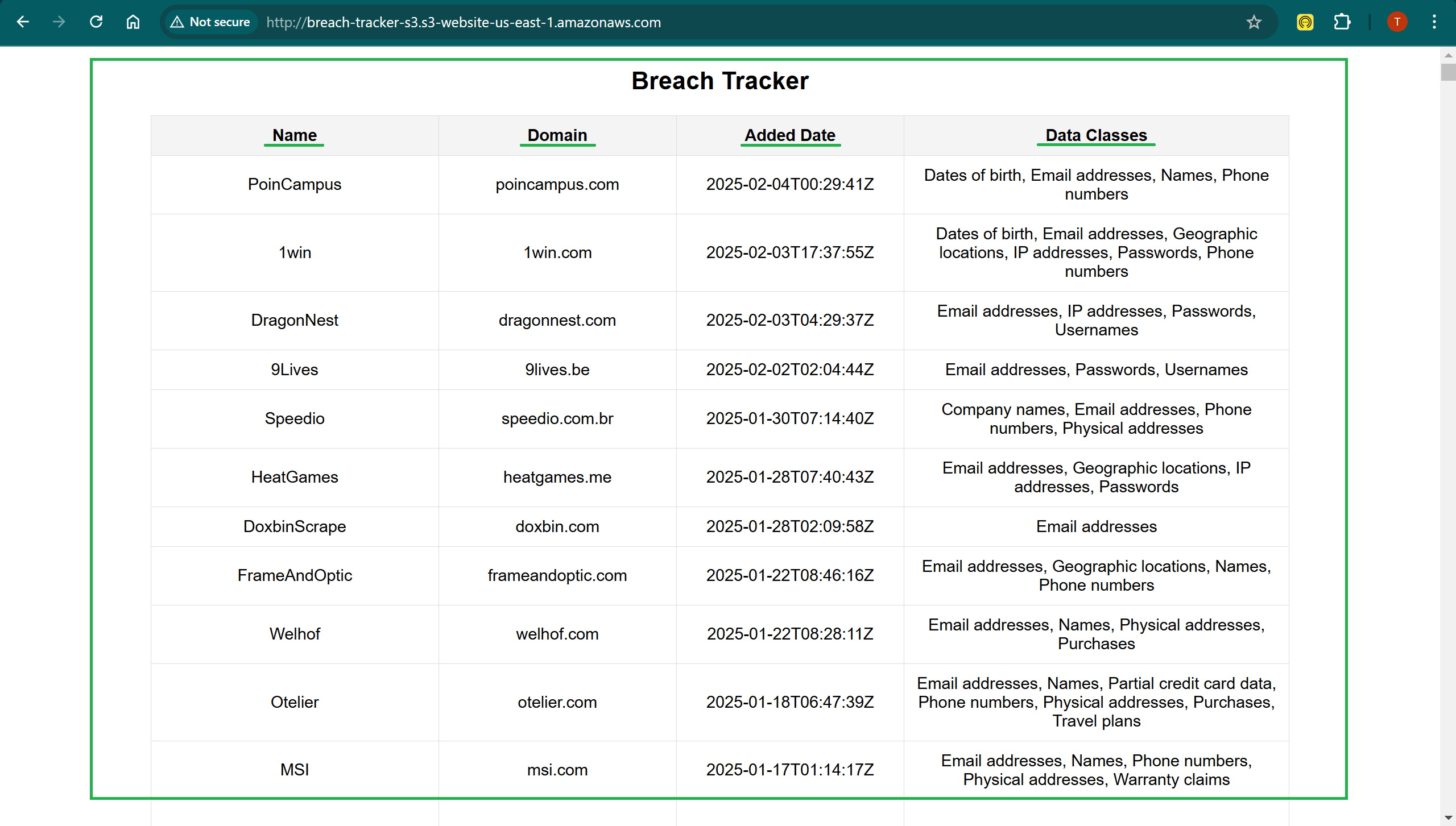Open the T profile avatar

pyautogui.click(x=1397, y=22)
